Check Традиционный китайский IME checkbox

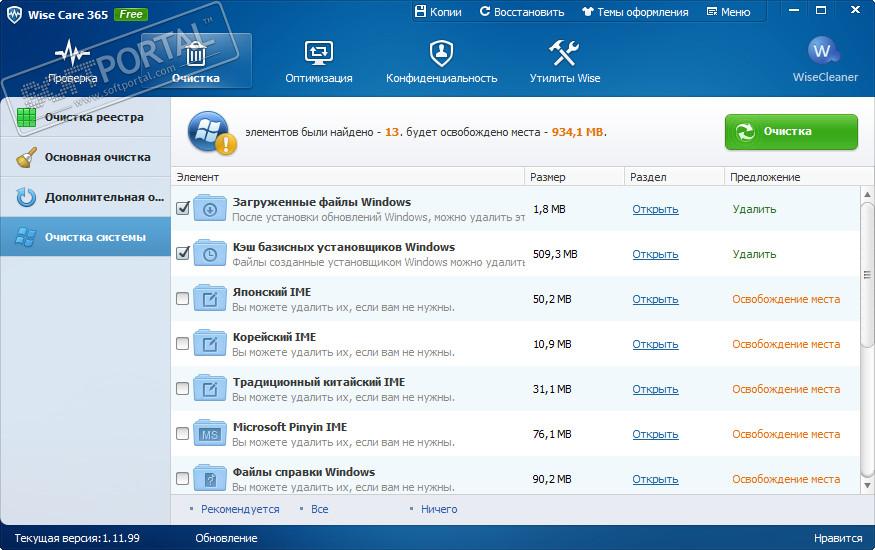182,388
